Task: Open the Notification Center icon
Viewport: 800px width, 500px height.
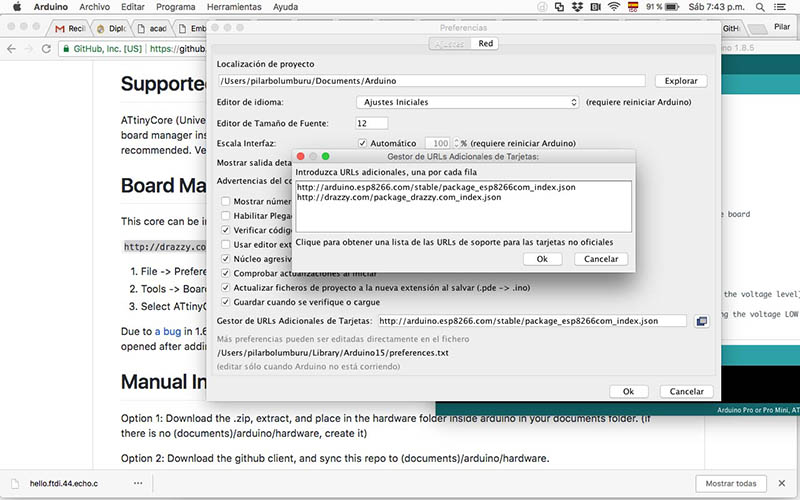Action: (780, 7)
